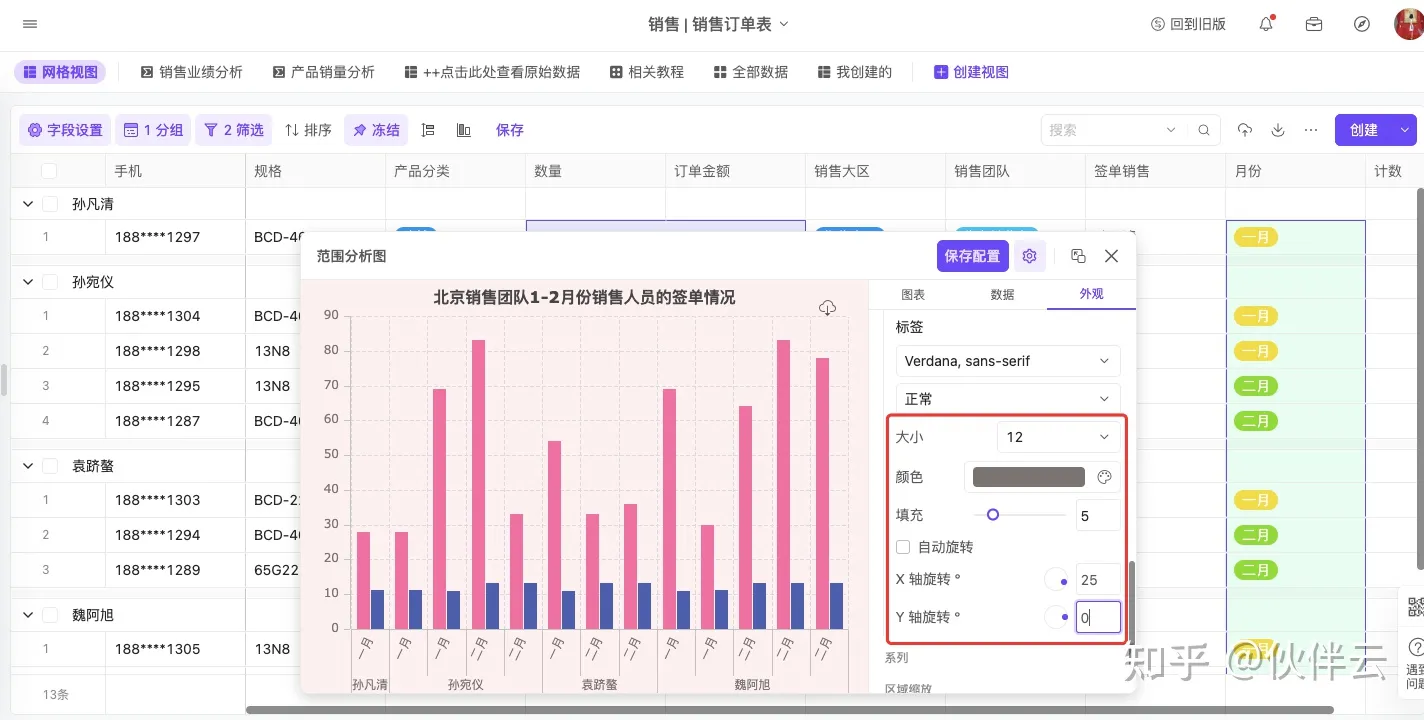Click the notification bell icon
Screen dimensions: 1424x720
coord(1266,24)
